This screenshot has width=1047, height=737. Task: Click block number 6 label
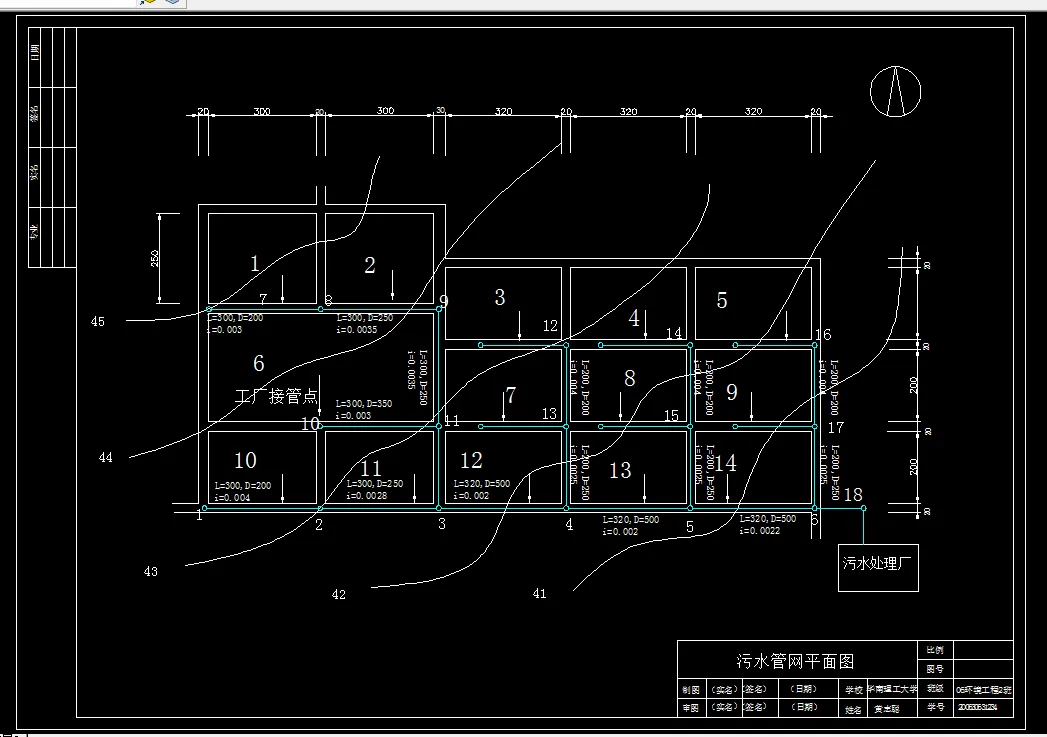[x=258, y=363]
